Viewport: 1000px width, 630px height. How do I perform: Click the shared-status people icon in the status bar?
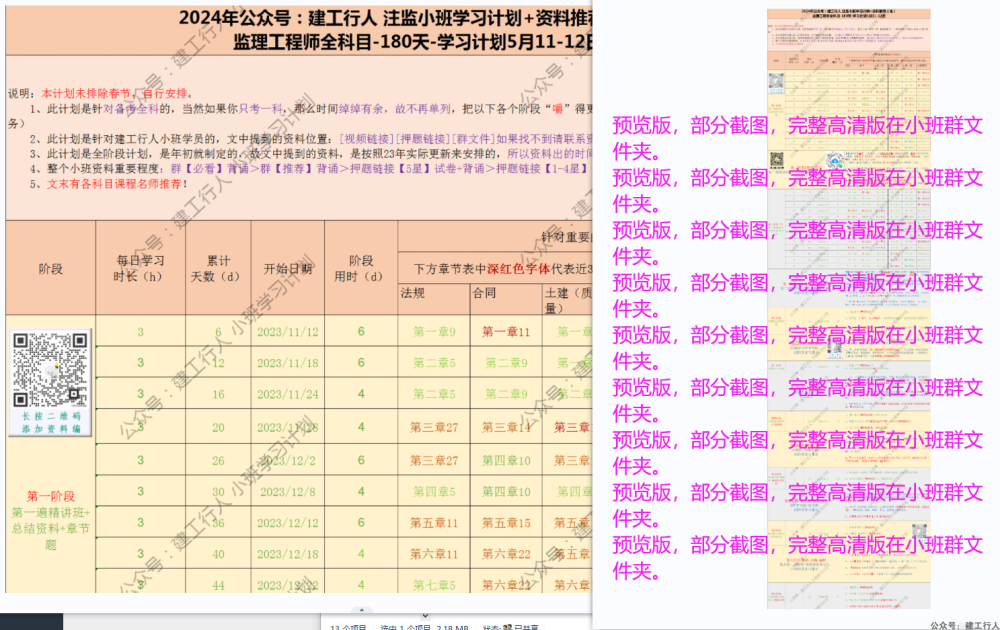click(x=508, y=627)
